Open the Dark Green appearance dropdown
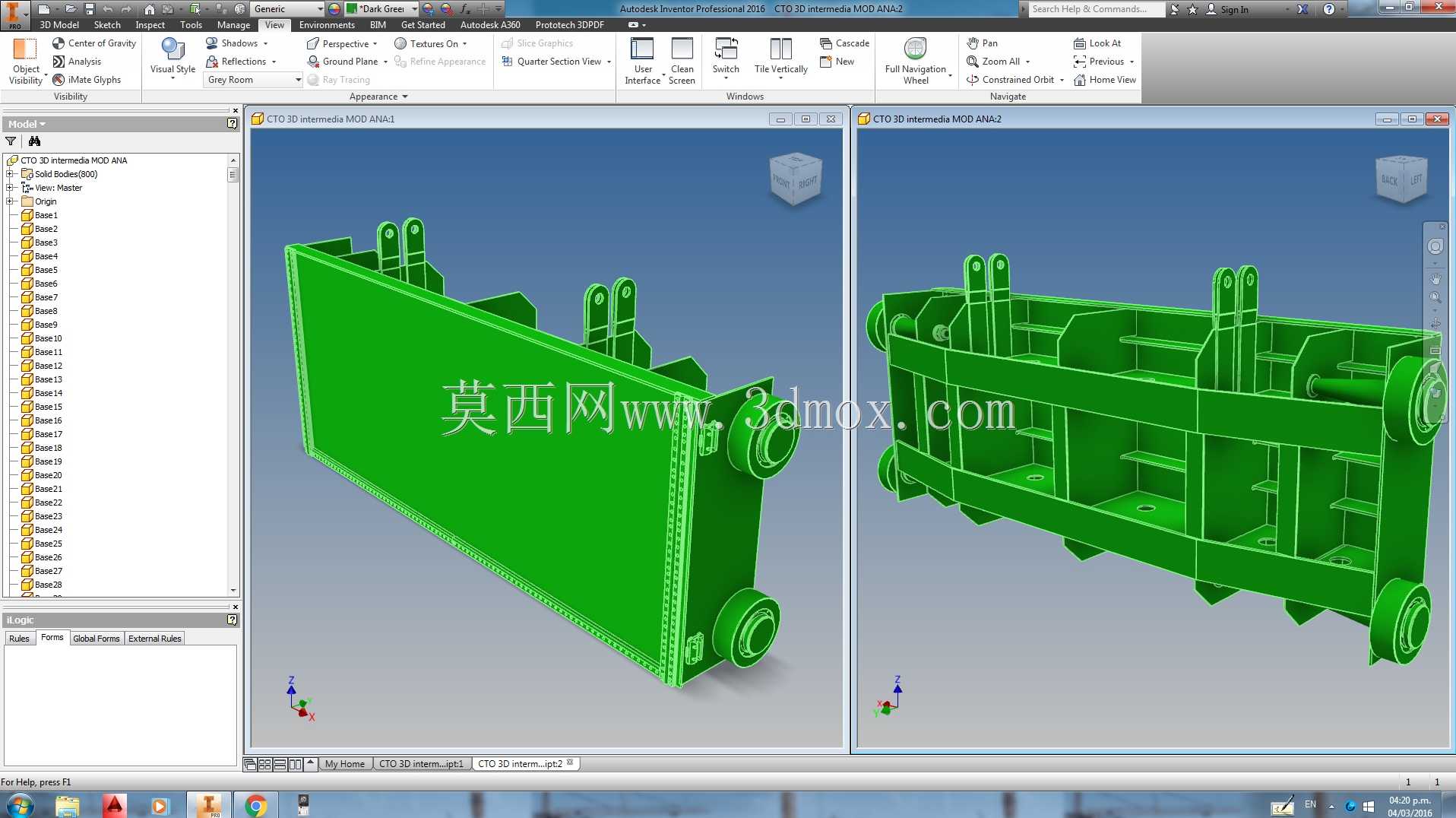 pos(381,9)
